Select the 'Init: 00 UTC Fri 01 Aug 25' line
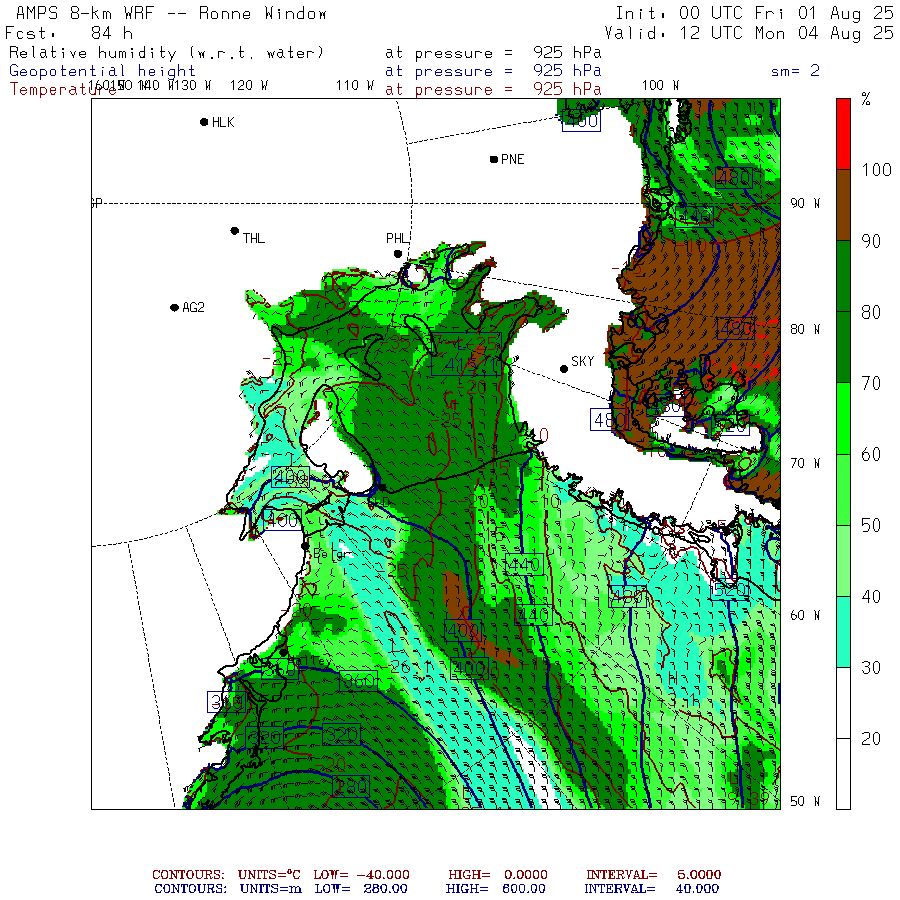This screenshot has height=900, width=900. (x=754, y=13)
